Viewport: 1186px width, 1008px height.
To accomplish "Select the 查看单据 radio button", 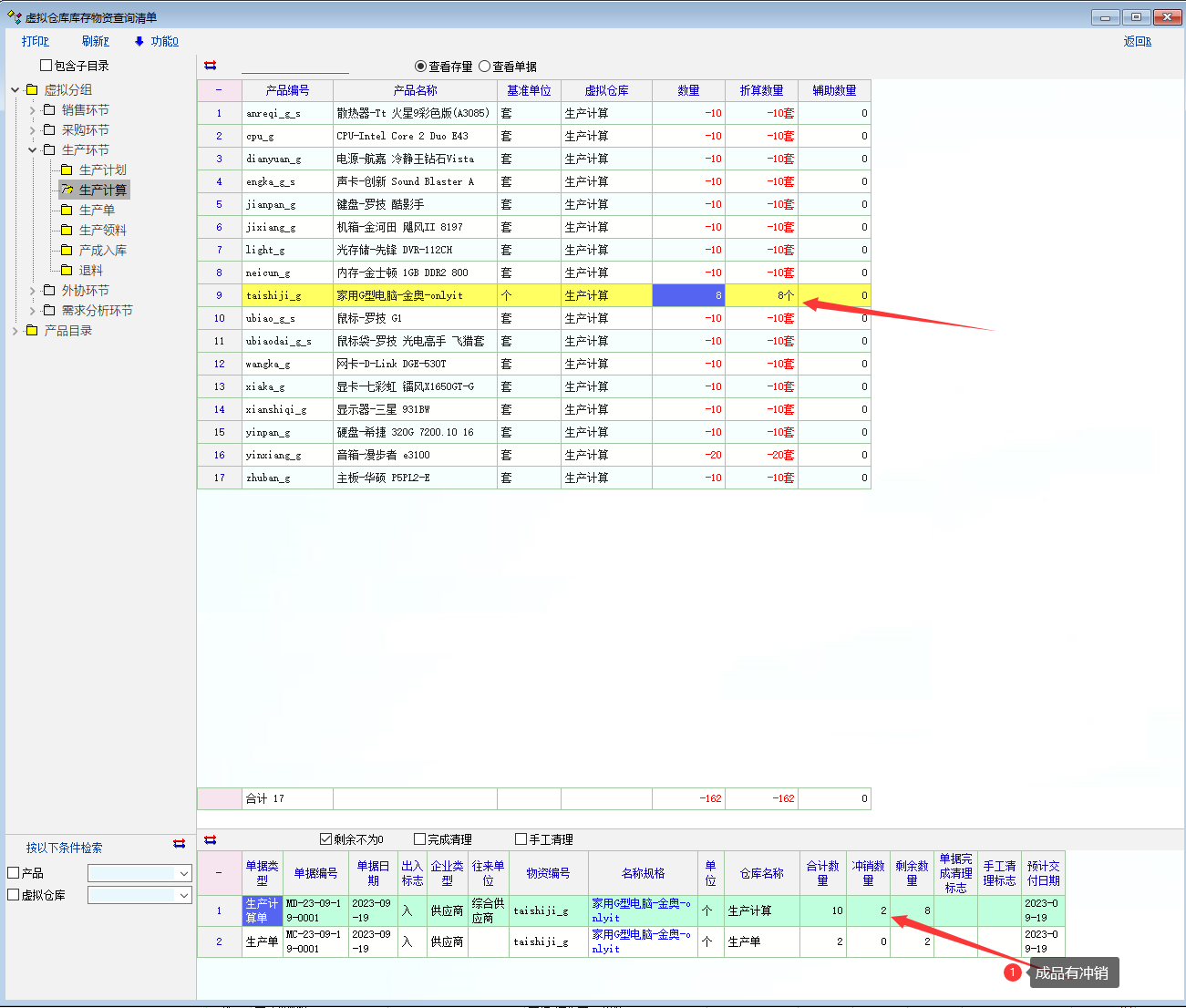I will click(485, 67).
